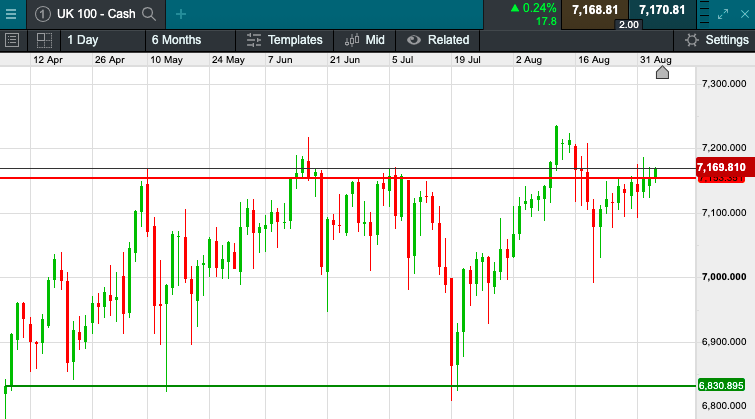Image resolution: width=755 pixels, height=419 pixels.
Task: Close the chart panel
Action: [x=745, y=13]
